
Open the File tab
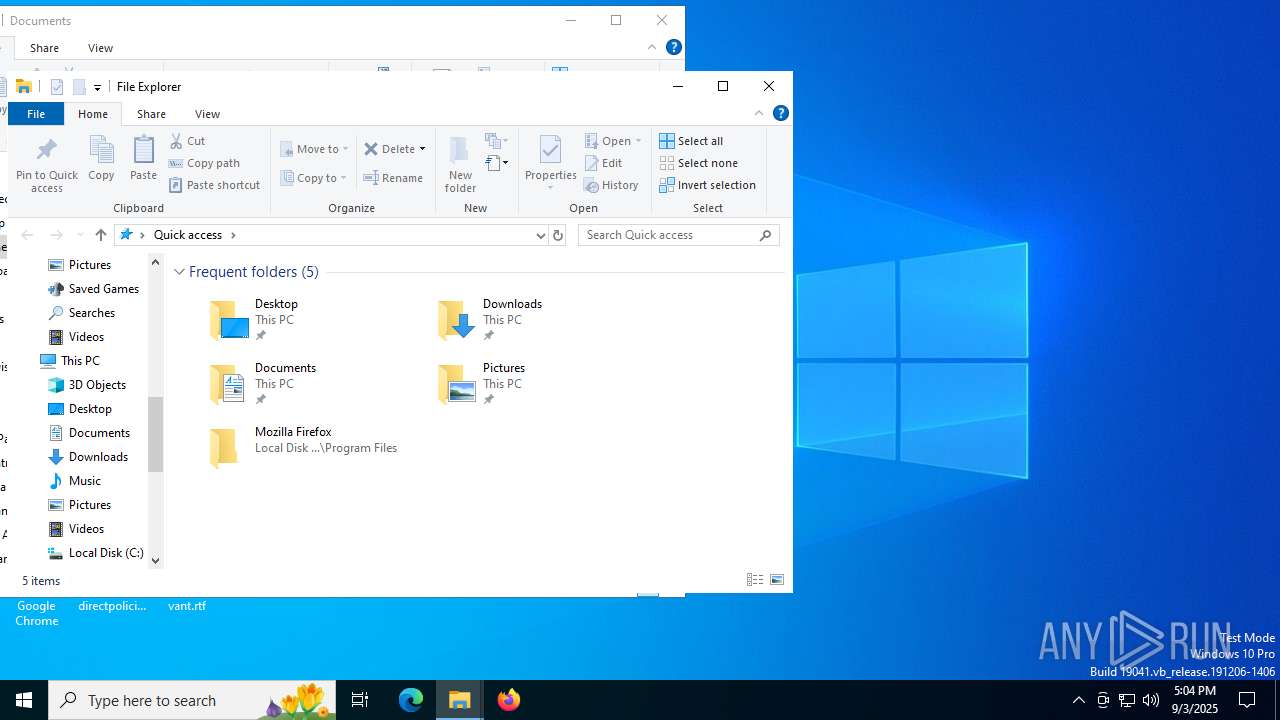coord(36,114)
